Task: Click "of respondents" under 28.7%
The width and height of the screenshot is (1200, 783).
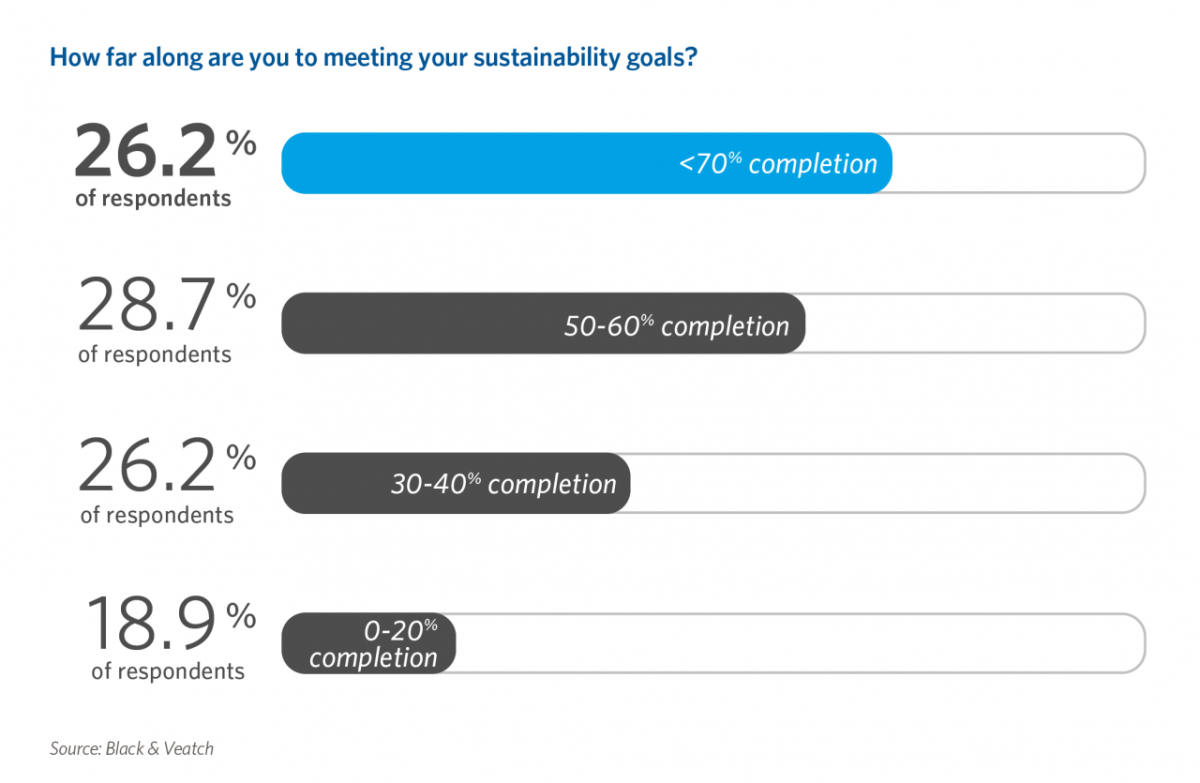Action: point(154,354)
